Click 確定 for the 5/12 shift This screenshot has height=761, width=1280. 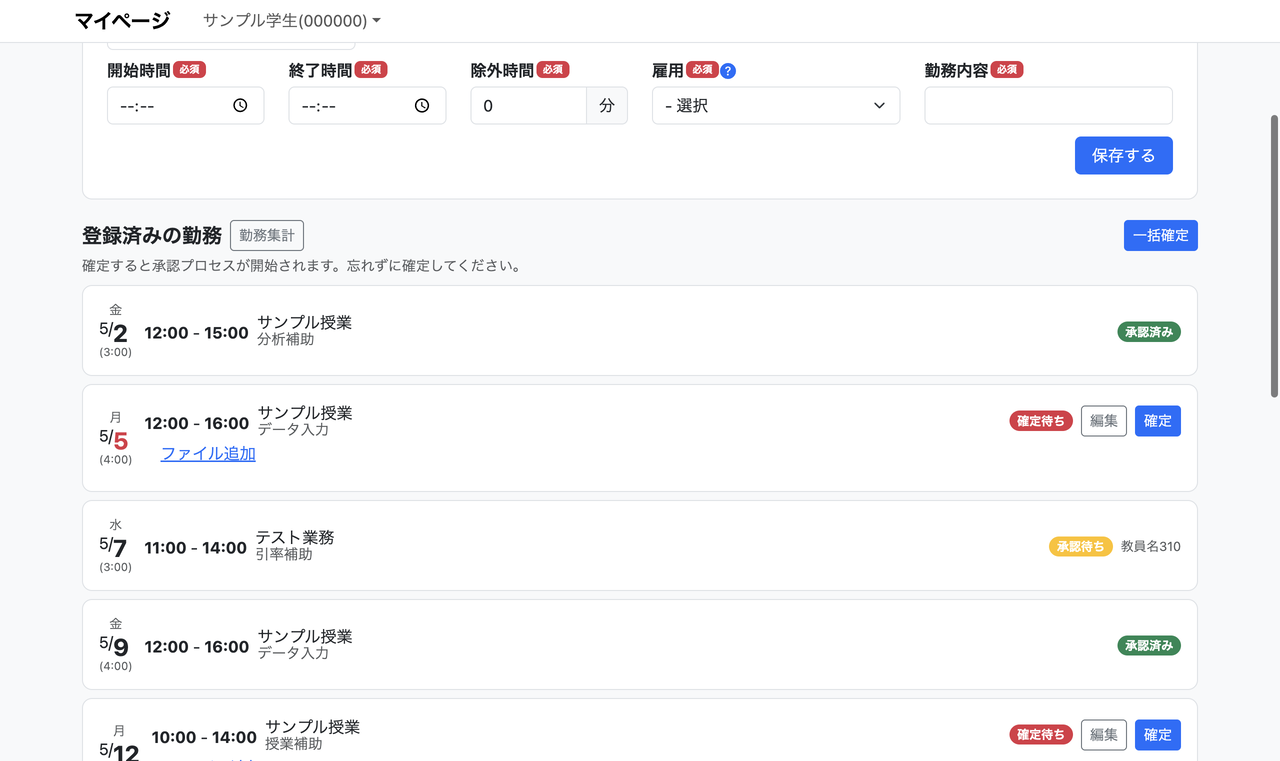(x=1158, y=735)
